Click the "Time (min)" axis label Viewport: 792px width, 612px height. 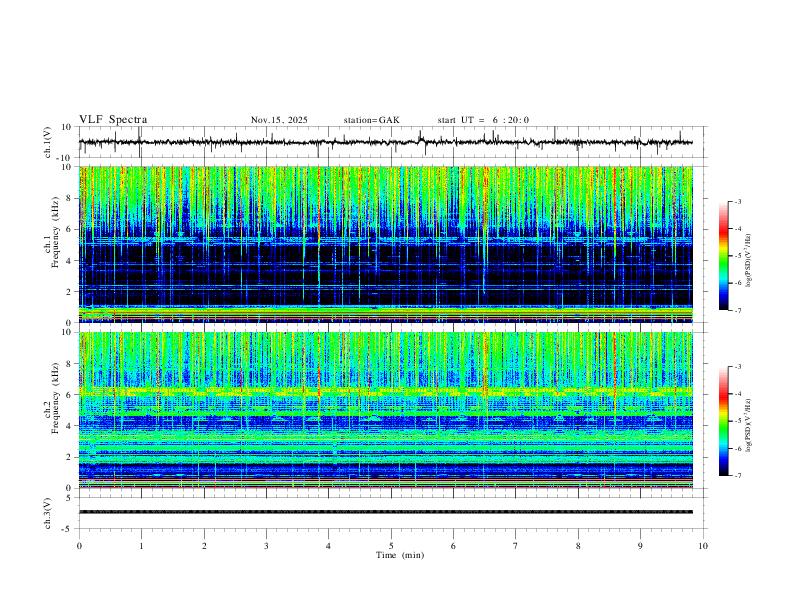click(400, 555)
